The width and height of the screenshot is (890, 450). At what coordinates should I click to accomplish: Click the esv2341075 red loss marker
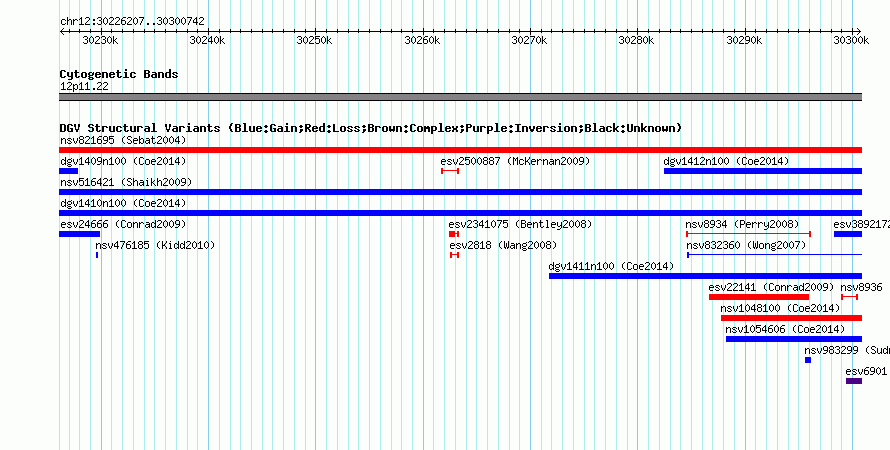click(x=454, y=234)
